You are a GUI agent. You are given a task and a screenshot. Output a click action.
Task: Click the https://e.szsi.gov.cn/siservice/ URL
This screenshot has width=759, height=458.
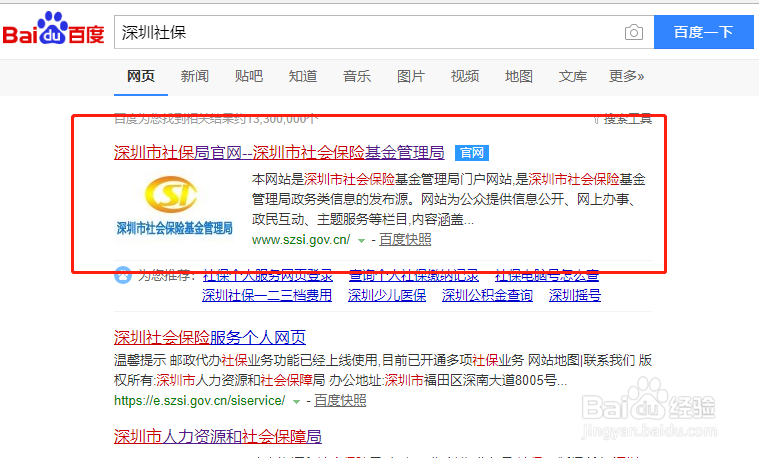coord(199,401)
